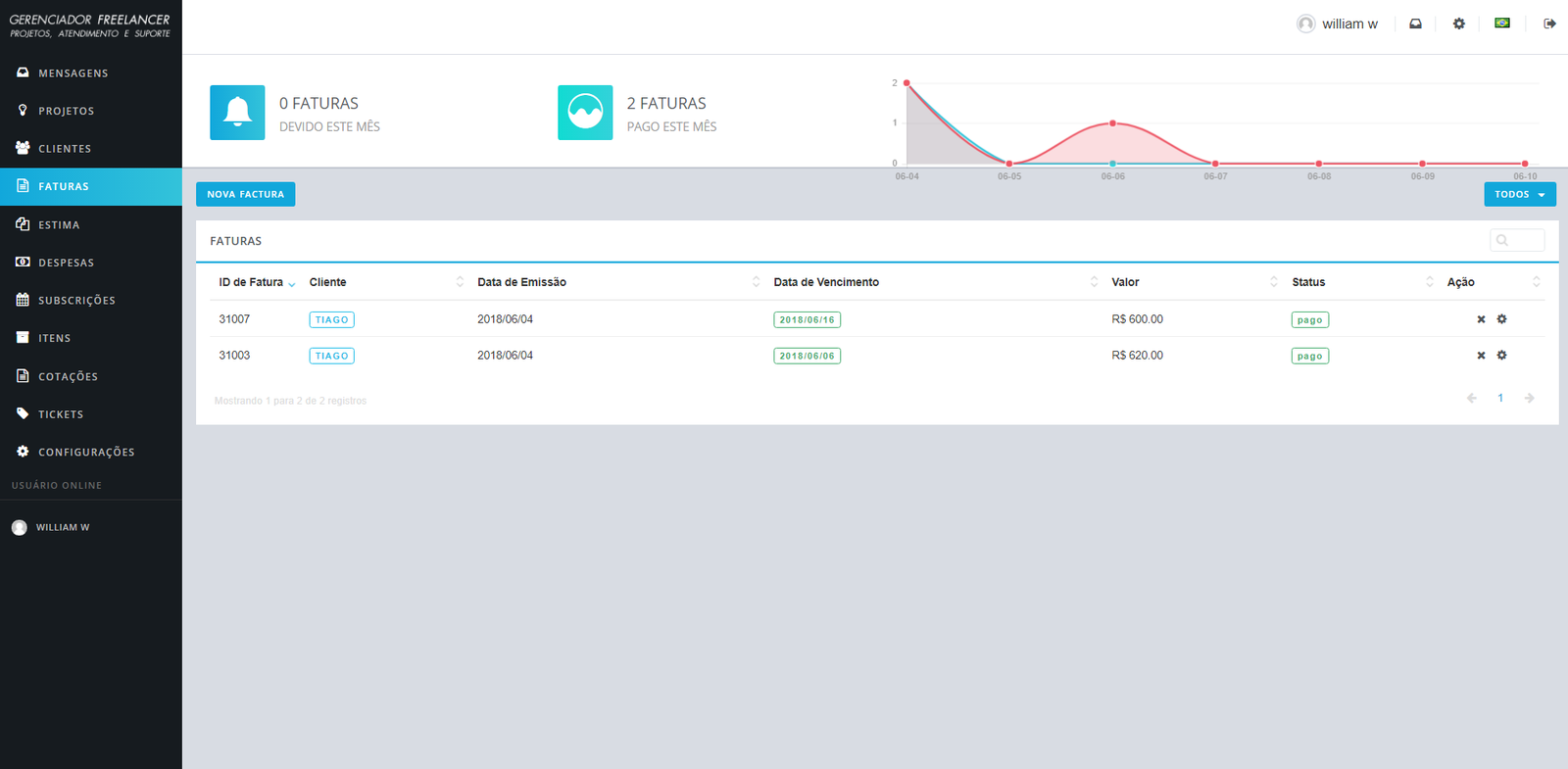Click the Nova Factura button
This screenshot has width=1568, height=769.
pos(245,194)
